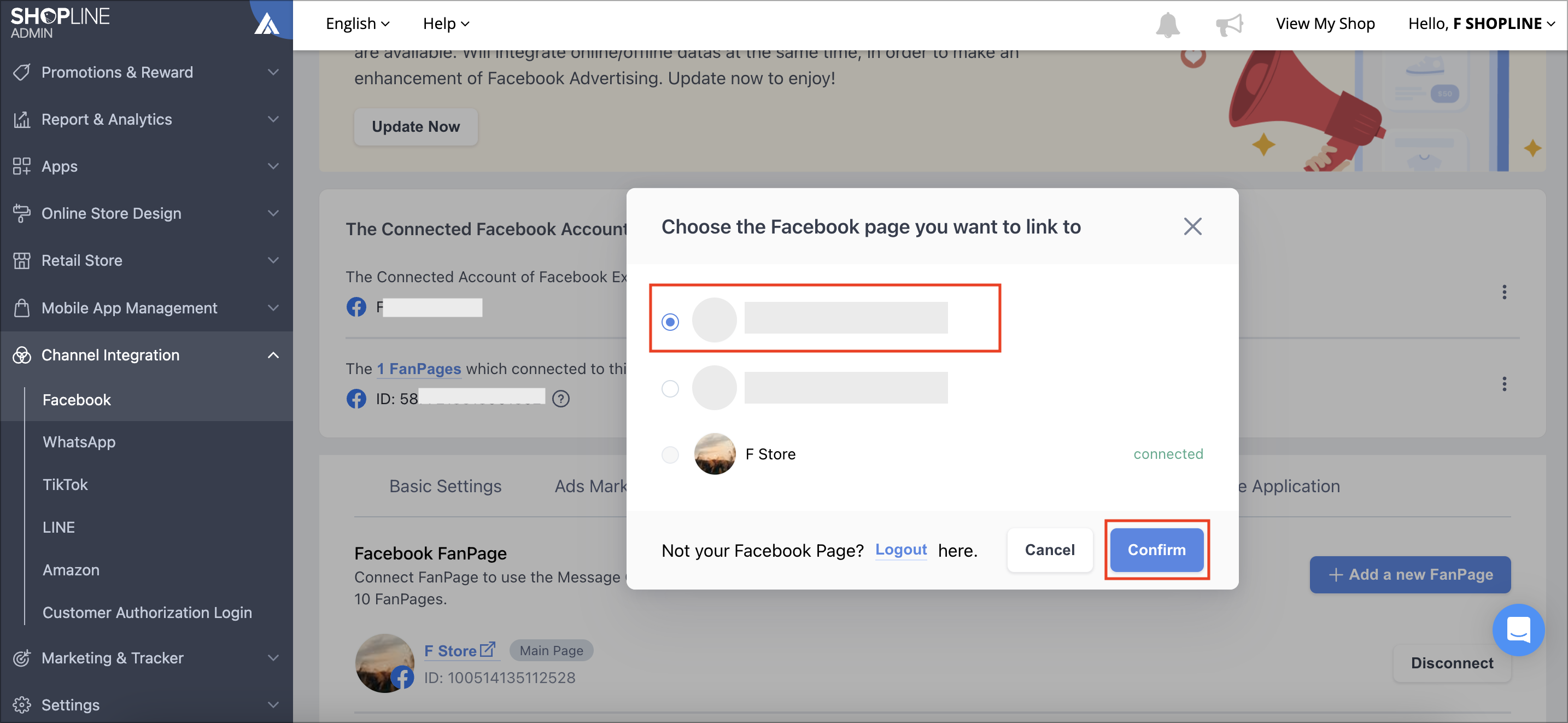Click the SHOPLINE Admin logo

click(60, 22)
